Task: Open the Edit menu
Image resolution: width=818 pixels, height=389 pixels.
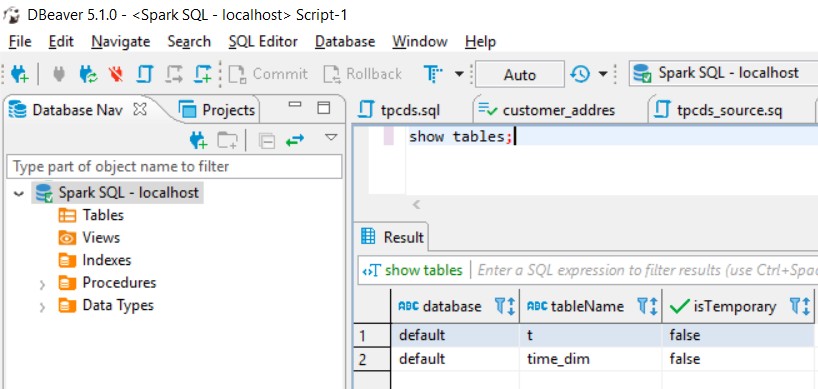Action: point(61,42)
